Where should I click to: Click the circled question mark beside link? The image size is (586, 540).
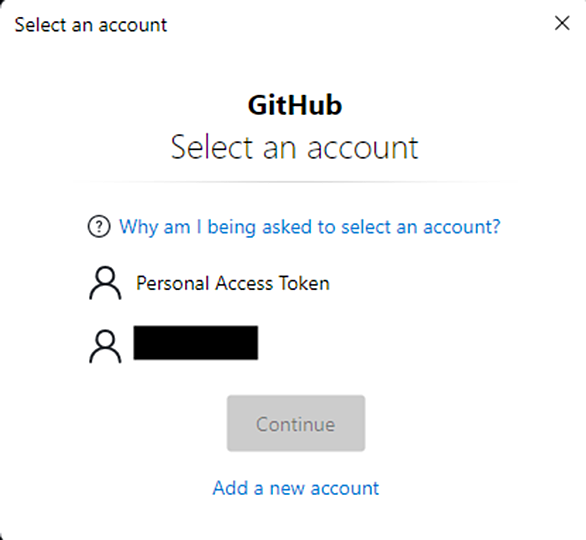point(99,226)
